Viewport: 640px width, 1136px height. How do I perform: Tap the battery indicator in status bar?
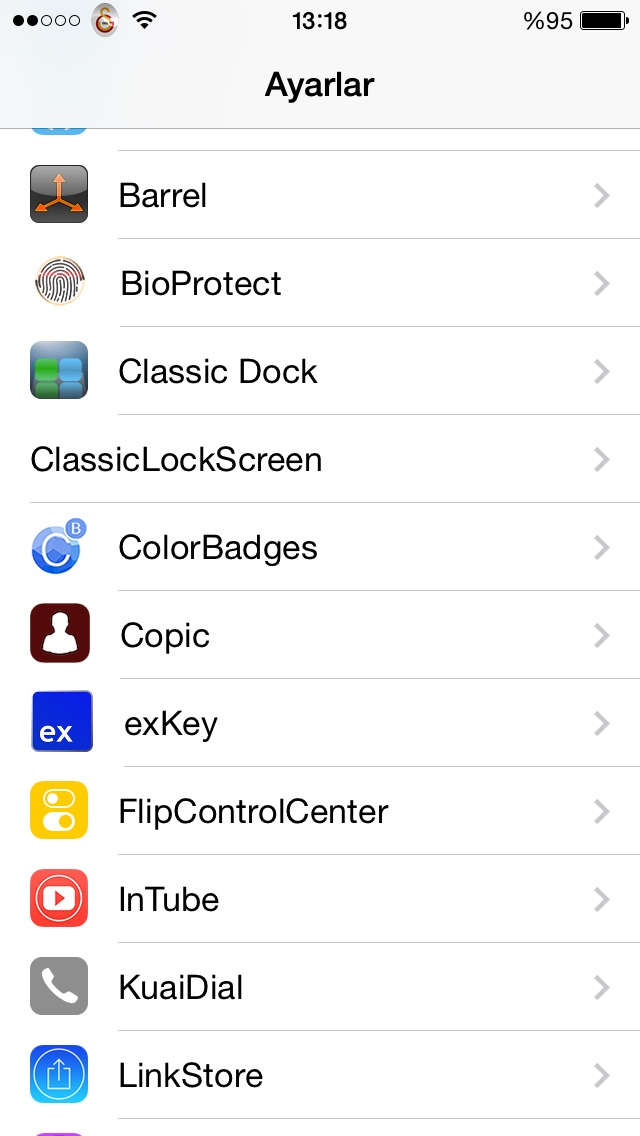[x=605, y=21]
